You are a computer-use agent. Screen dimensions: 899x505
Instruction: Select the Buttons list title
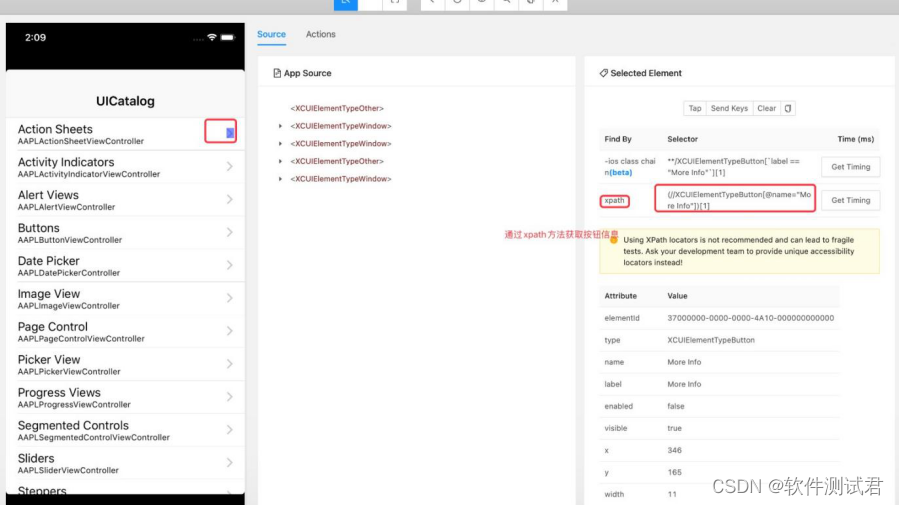click(38, 228)
